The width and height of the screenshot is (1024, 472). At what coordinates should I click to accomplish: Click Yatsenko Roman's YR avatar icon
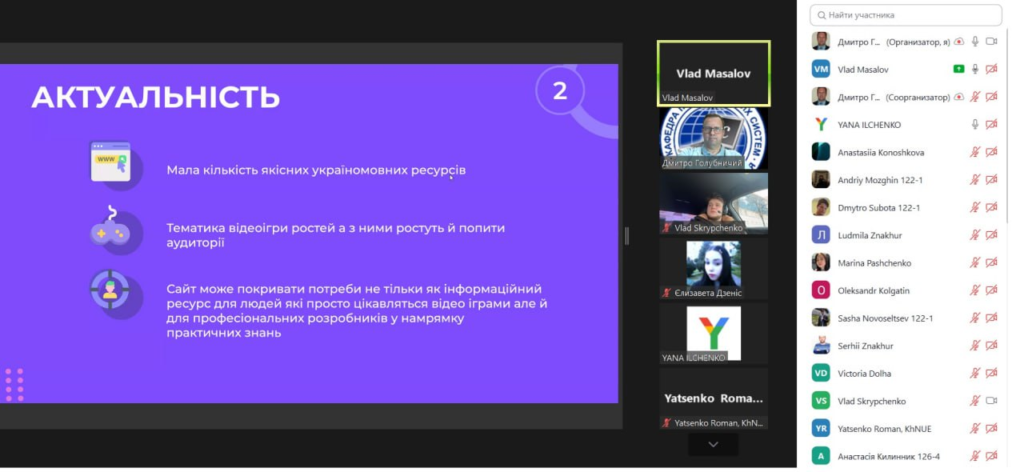(x=820, y=428)
